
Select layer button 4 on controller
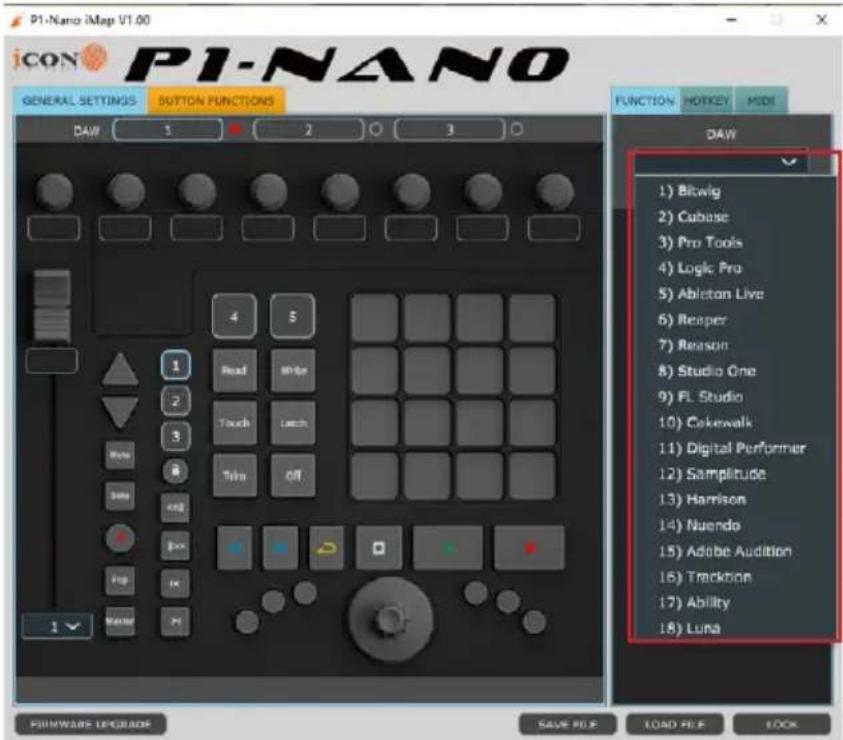pyautogui.click(x=234, y=316)
